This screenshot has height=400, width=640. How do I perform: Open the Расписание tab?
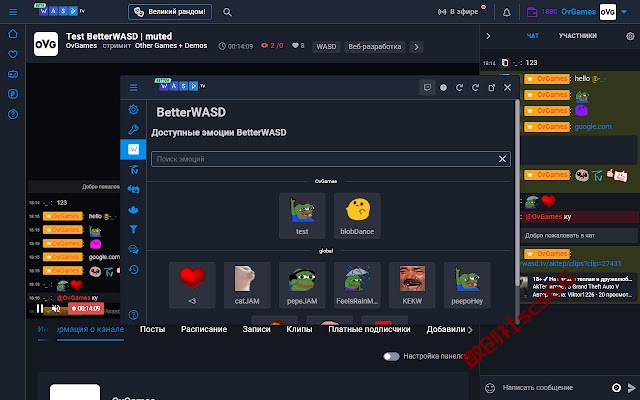point(204,329)
